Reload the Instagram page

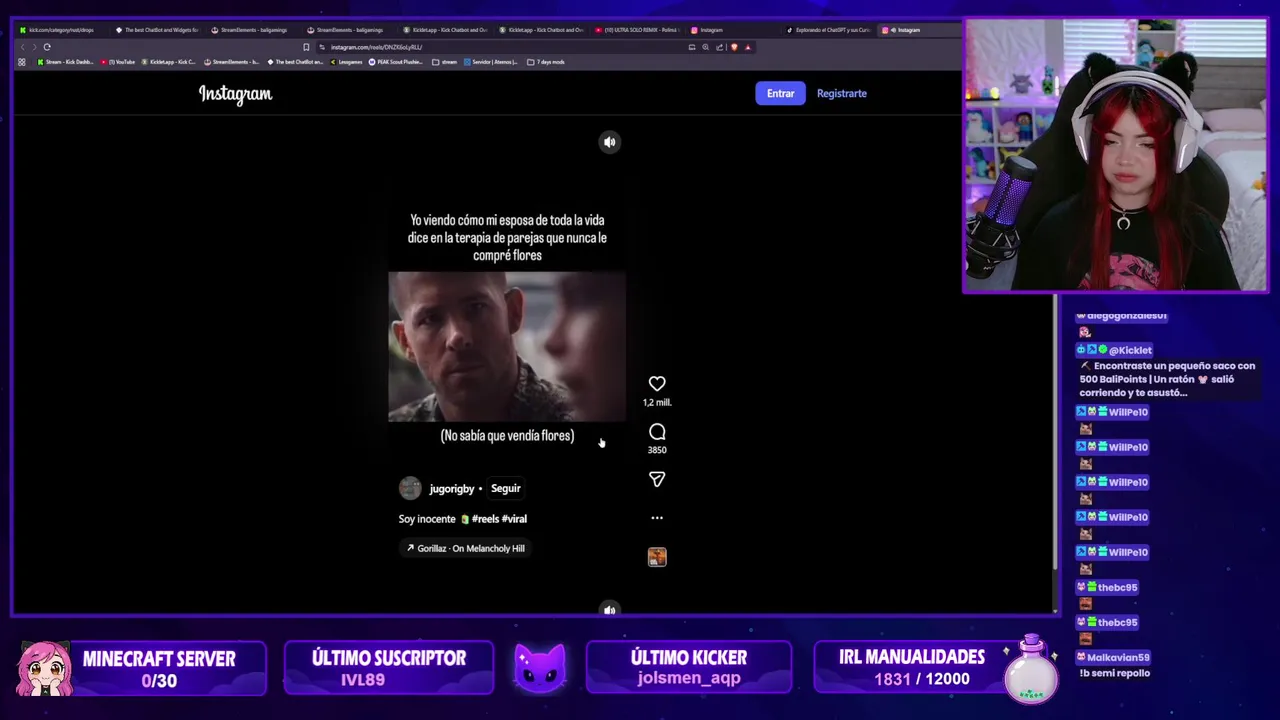(47, 47)
